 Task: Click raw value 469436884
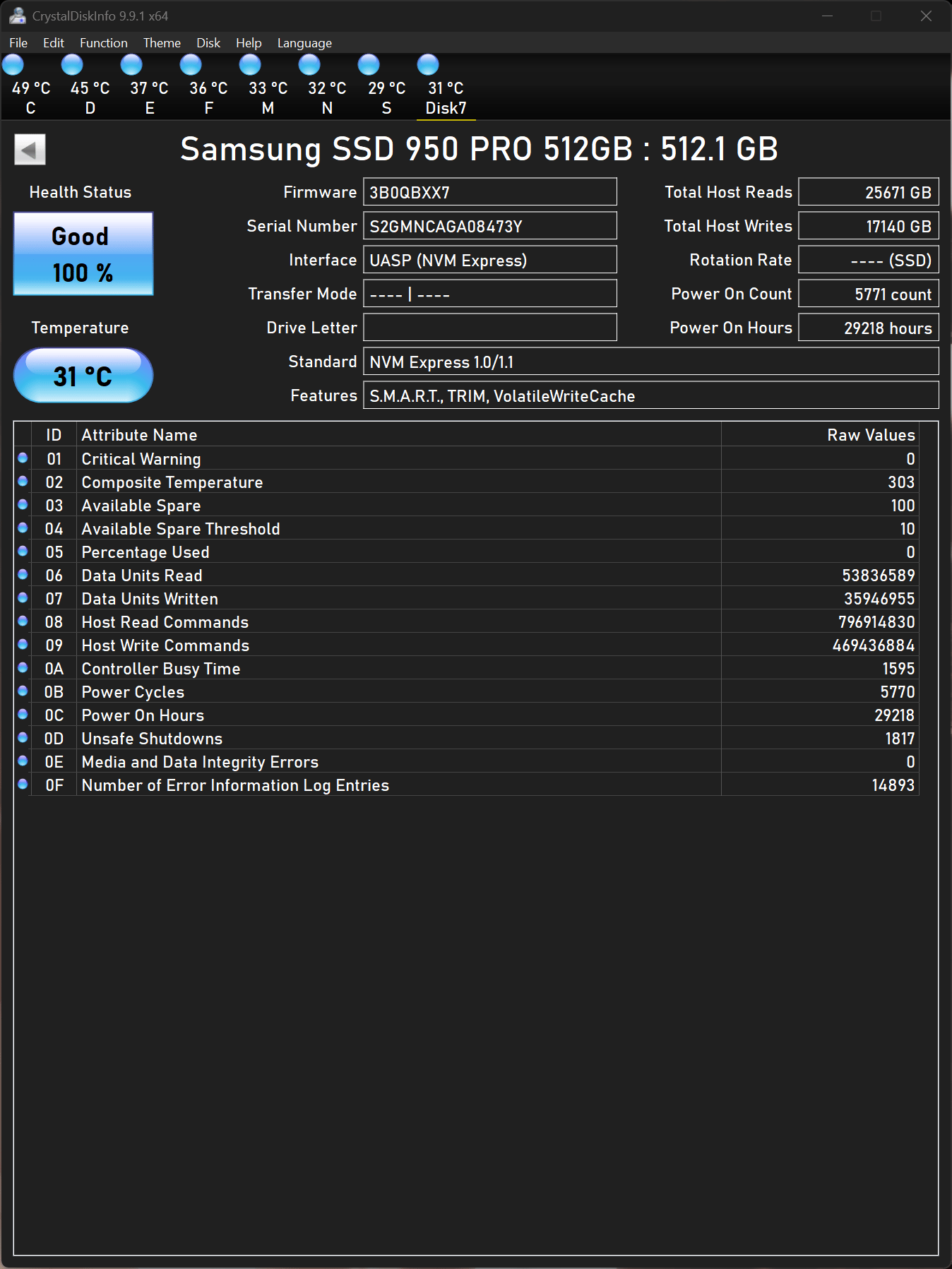click(873, 645)
